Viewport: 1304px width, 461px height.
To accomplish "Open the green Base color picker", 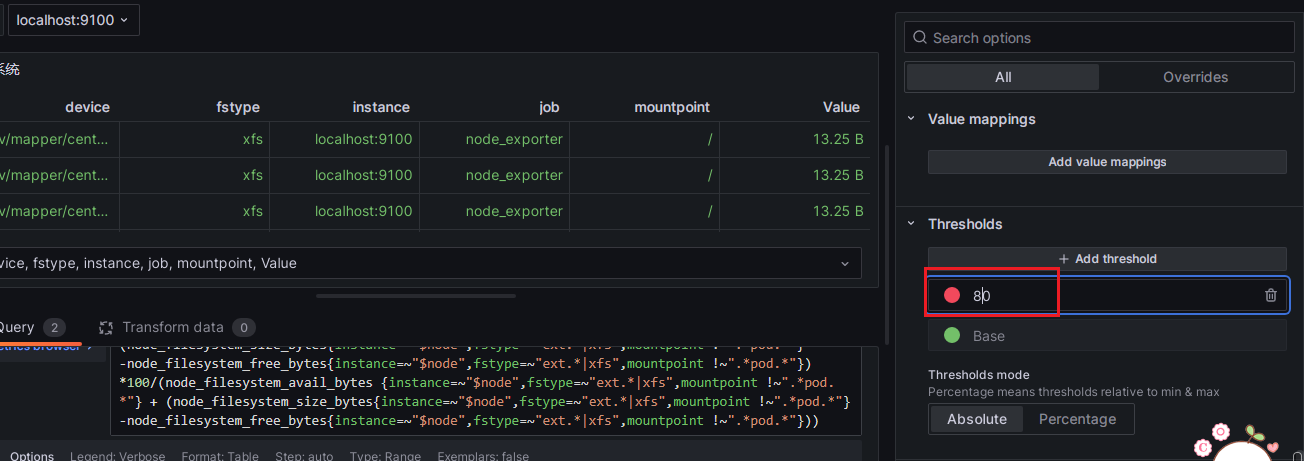I will point(952,336).
